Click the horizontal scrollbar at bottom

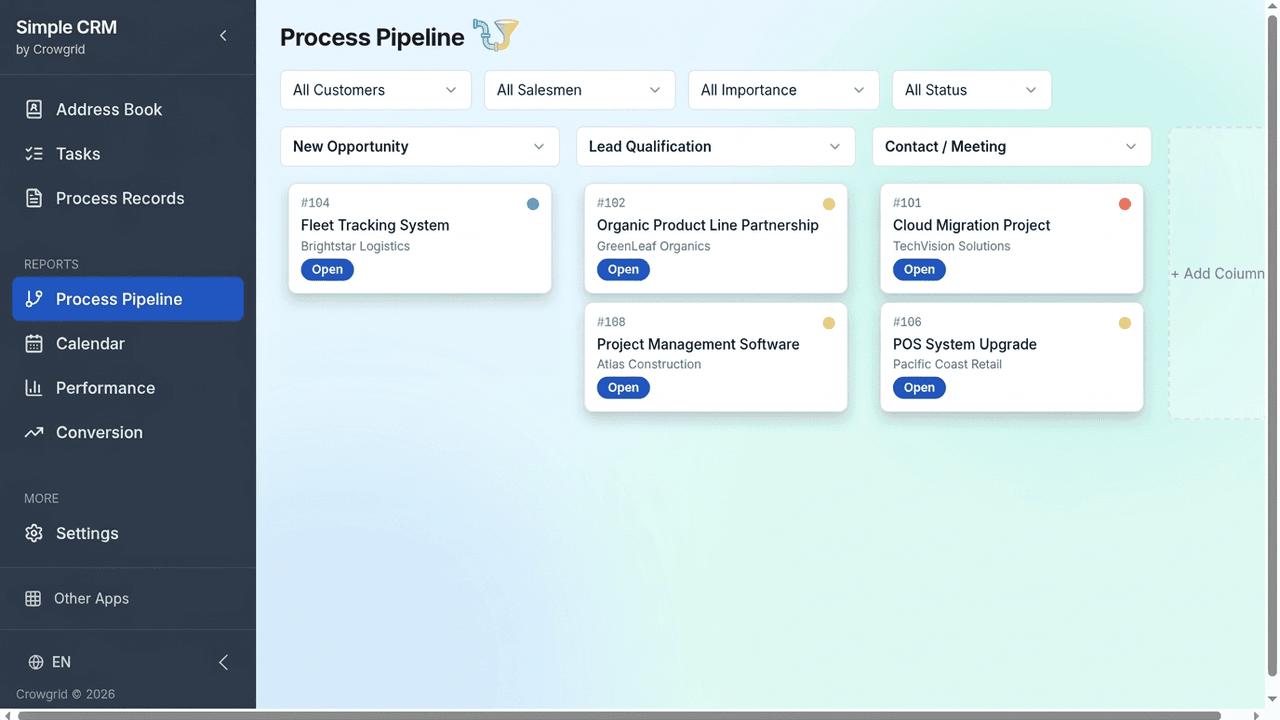click(x=619, y=715)
